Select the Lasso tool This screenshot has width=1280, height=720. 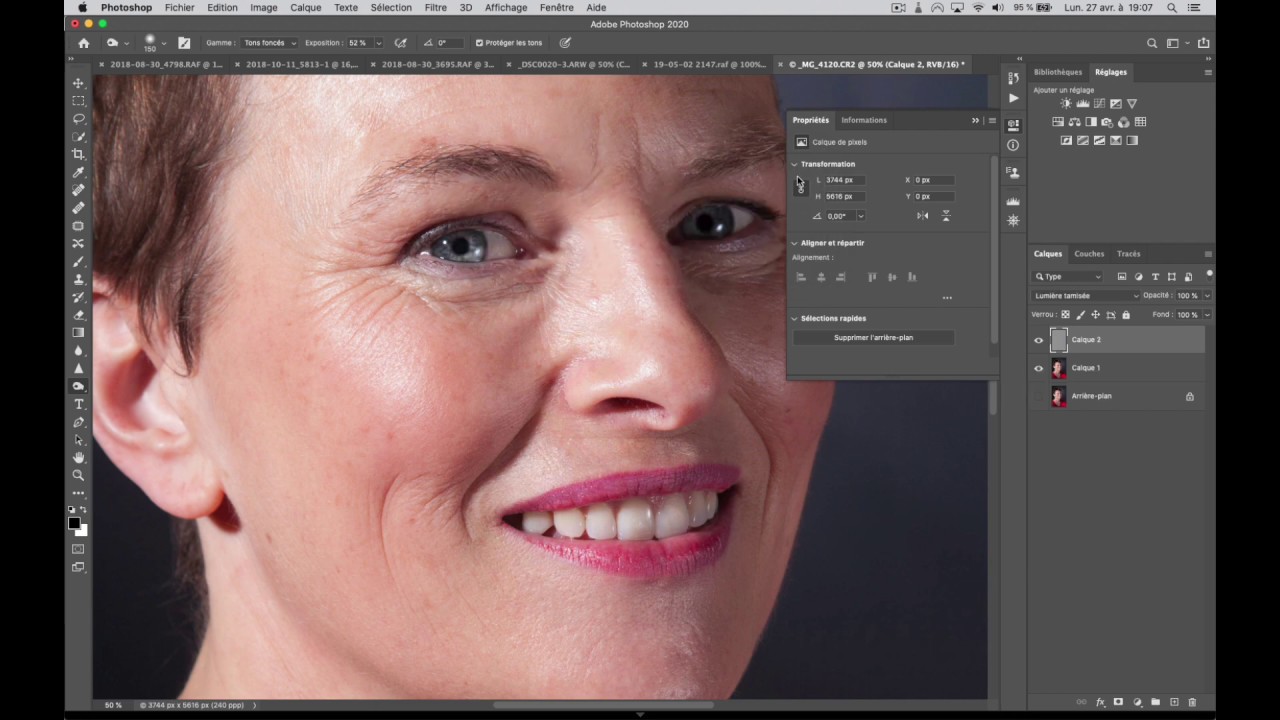pyautogui.click(x=79, y=119)
